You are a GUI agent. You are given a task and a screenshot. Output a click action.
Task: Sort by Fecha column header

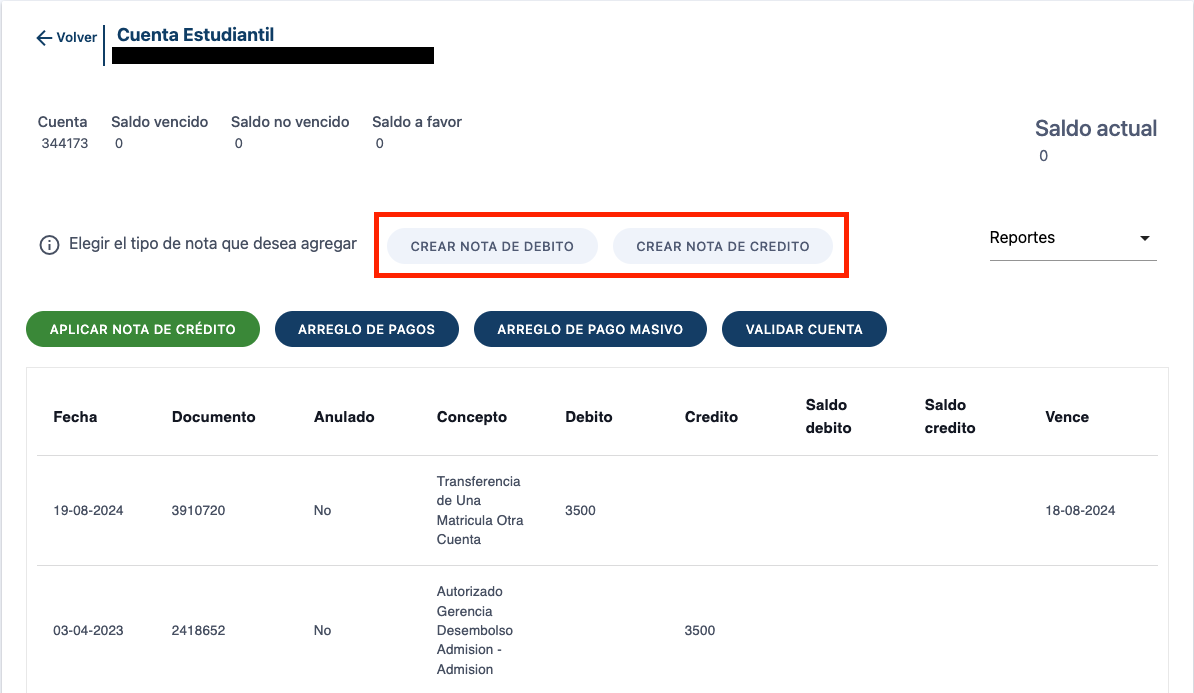point(75,417)
